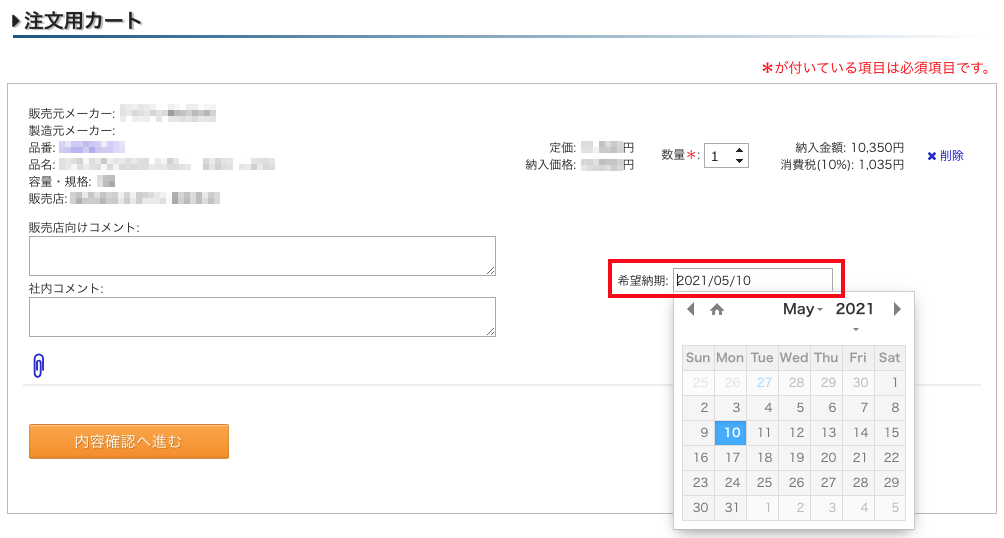Increase quantity with up stepper arrow

pos(740,151)
